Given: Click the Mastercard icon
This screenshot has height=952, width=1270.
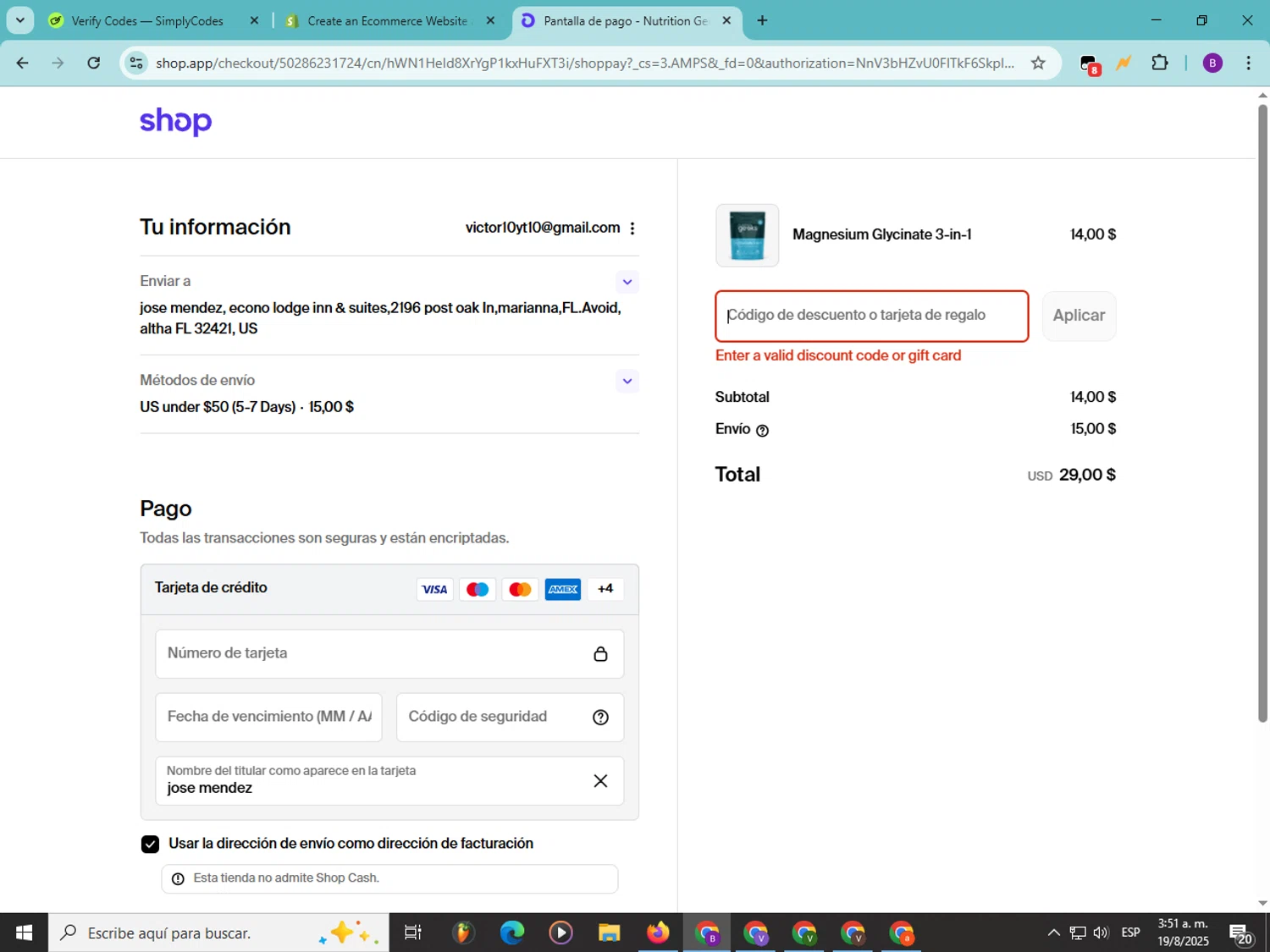Looking at the screenshot, I should (520, 590).
